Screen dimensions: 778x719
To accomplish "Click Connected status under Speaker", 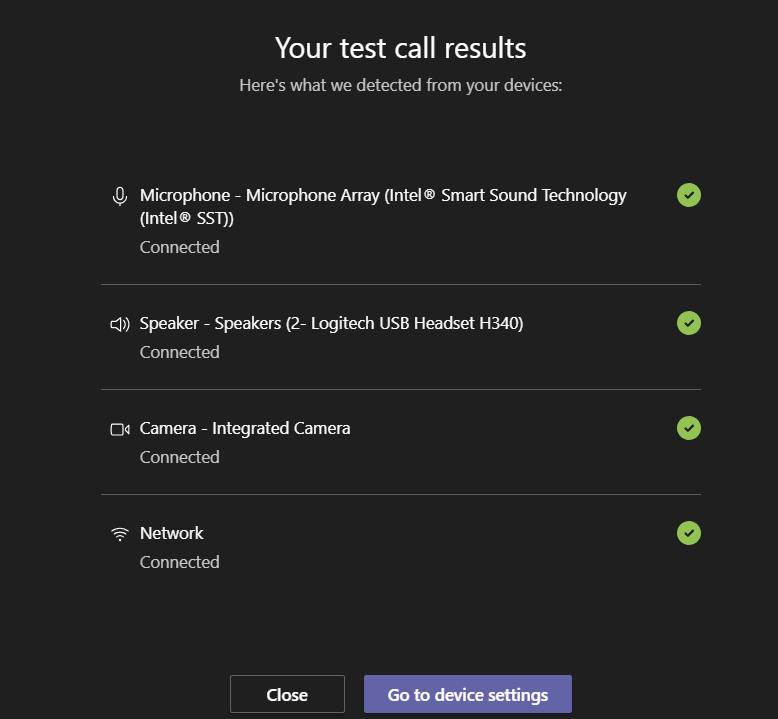I will 180,352.
